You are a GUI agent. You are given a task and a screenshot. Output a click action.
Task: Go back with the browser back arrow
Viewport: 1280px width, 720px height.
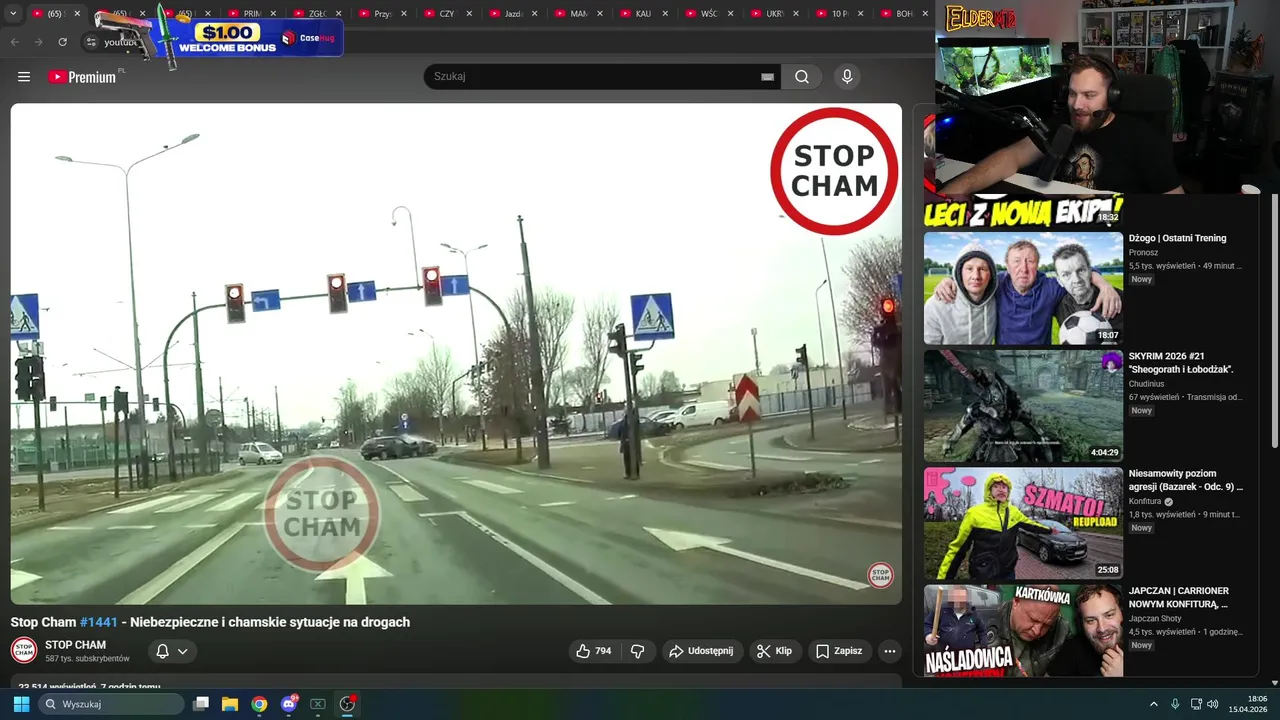pyautogui.click(x=14, y=42)
